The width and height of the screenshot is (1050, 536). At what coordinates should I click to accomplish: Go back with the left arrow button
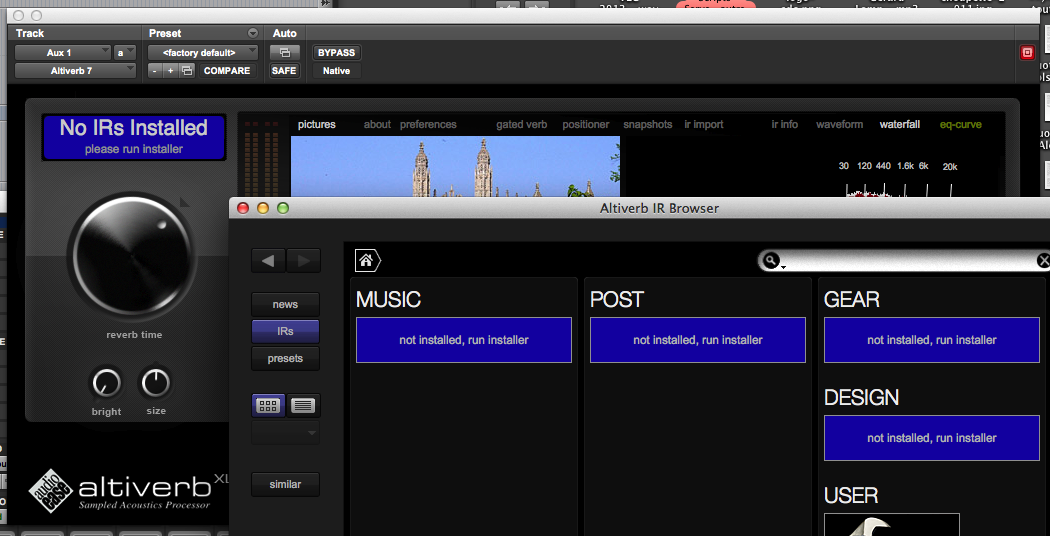tap(268, 261)
